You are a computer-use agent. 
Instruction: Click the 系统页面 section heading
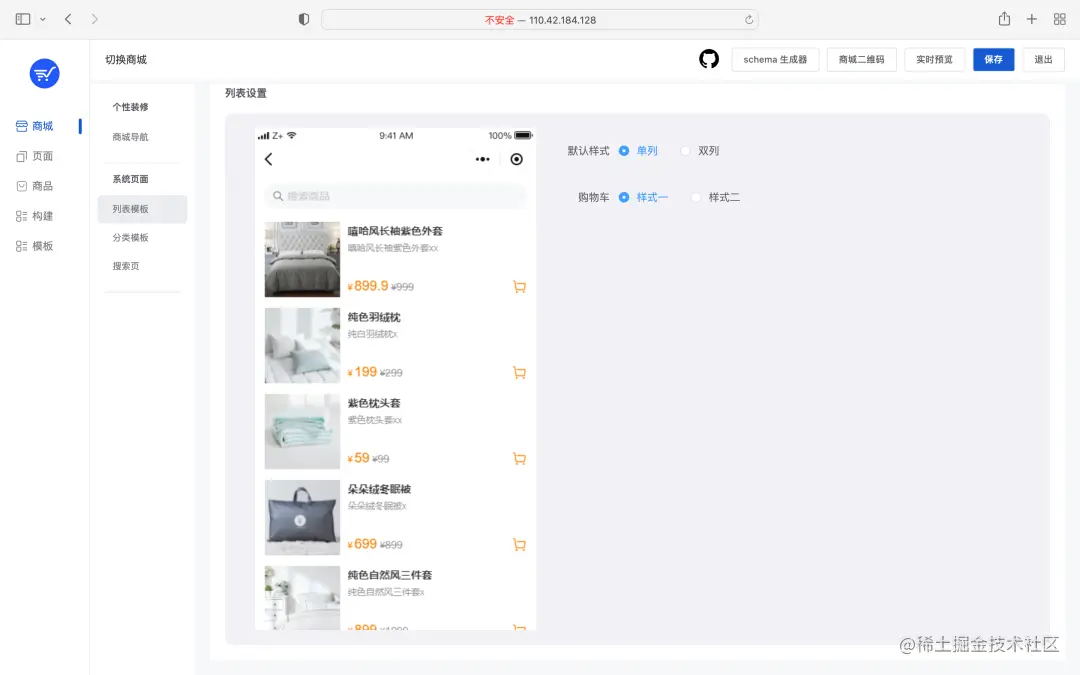(130, 179)
